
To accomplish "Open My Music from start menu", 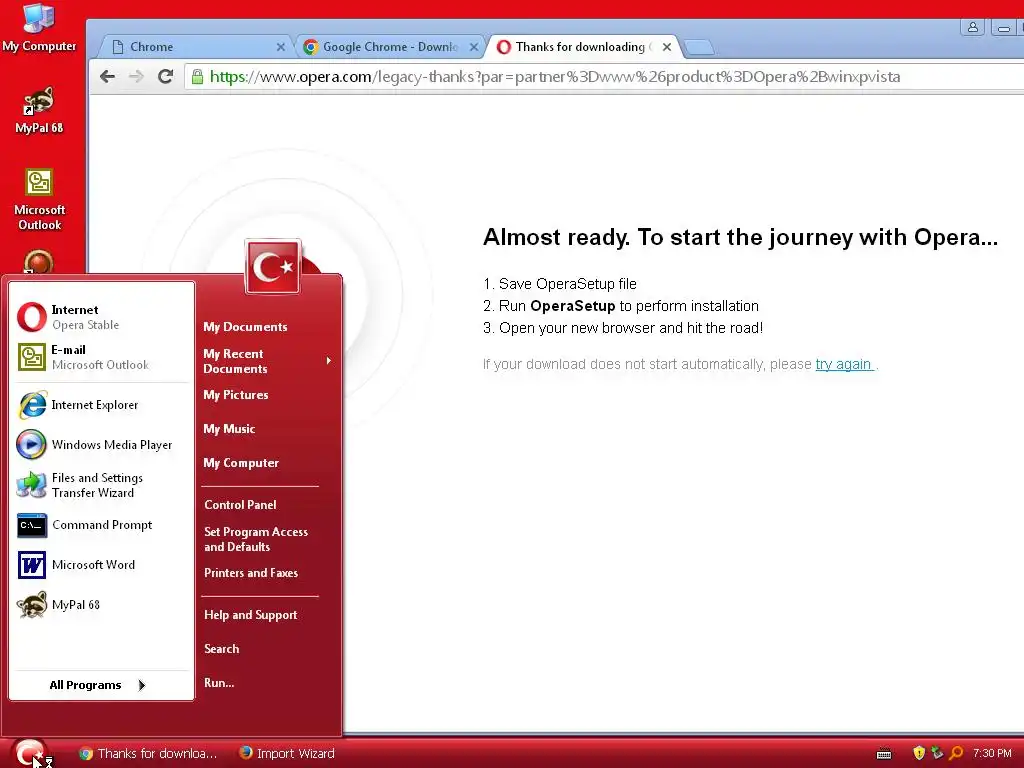I will point(229,429).
